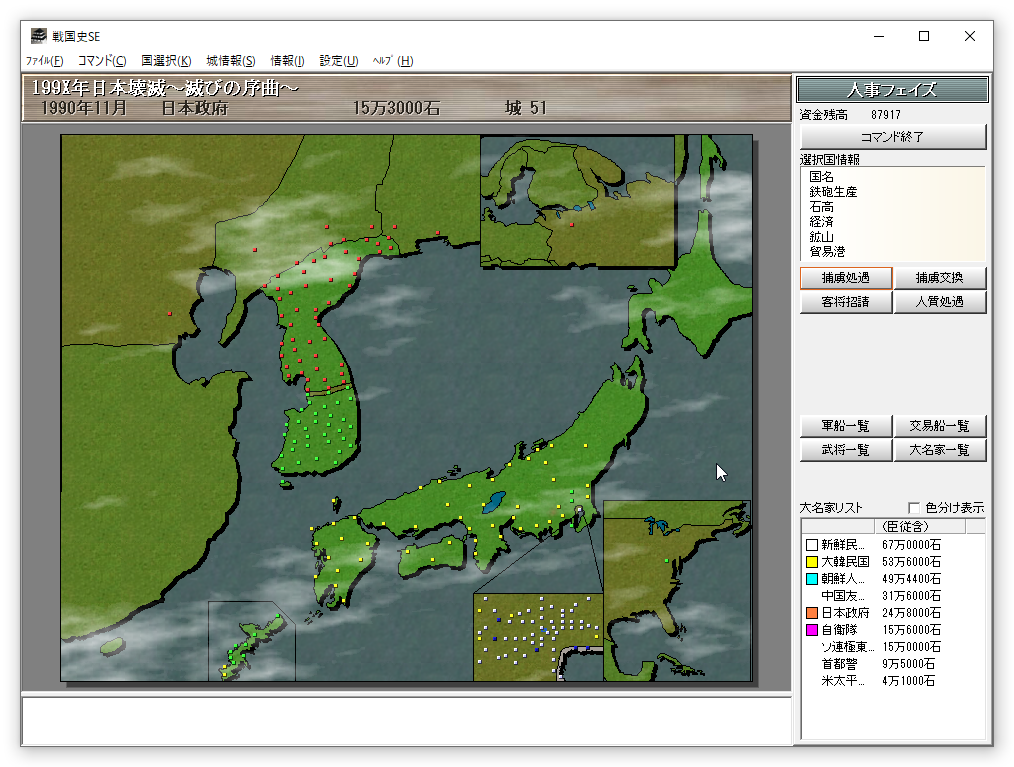1014x767 pixels.
Task: Click the 捕虜処遇 button
Action: 845,278
